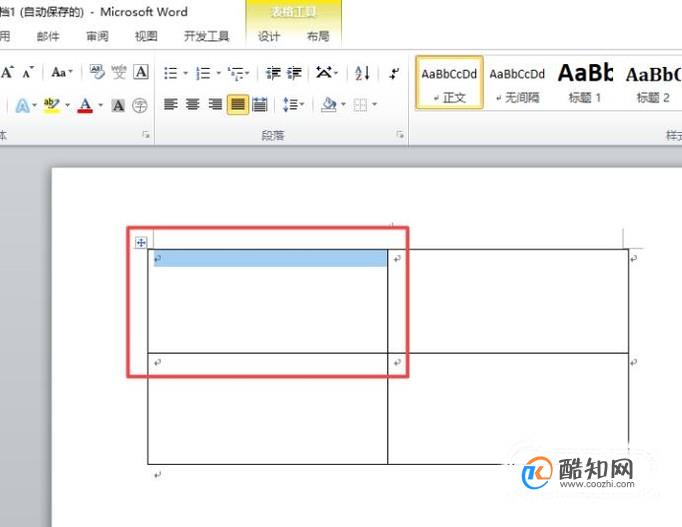This screenshot has width=682, height=527.
Task: Switch to the 布局 table tab
Action: tap(318, 36)
